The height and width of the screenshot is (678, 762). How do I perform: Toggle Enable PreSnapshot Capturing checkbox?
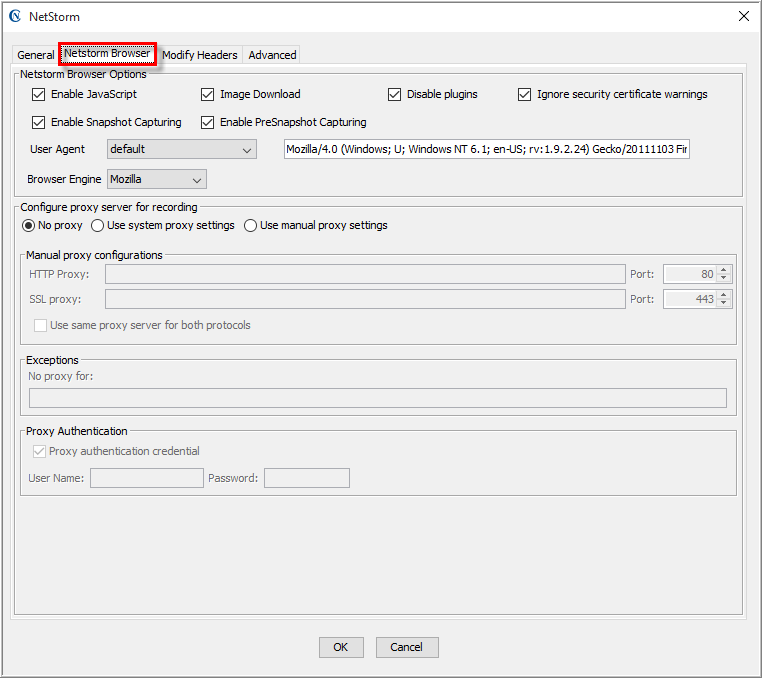point(208,122)
